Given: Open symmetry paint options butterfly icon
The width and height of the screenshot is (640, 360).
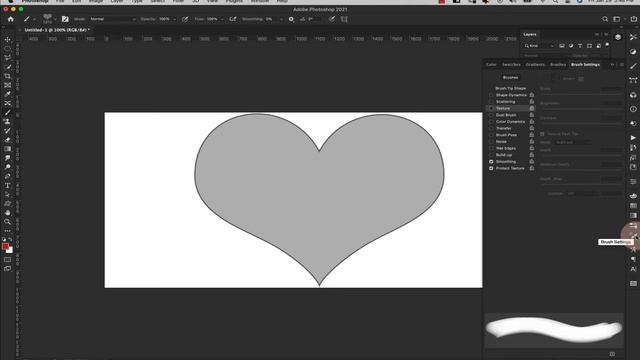Looking at the screenshot, I should pos(344,19).
